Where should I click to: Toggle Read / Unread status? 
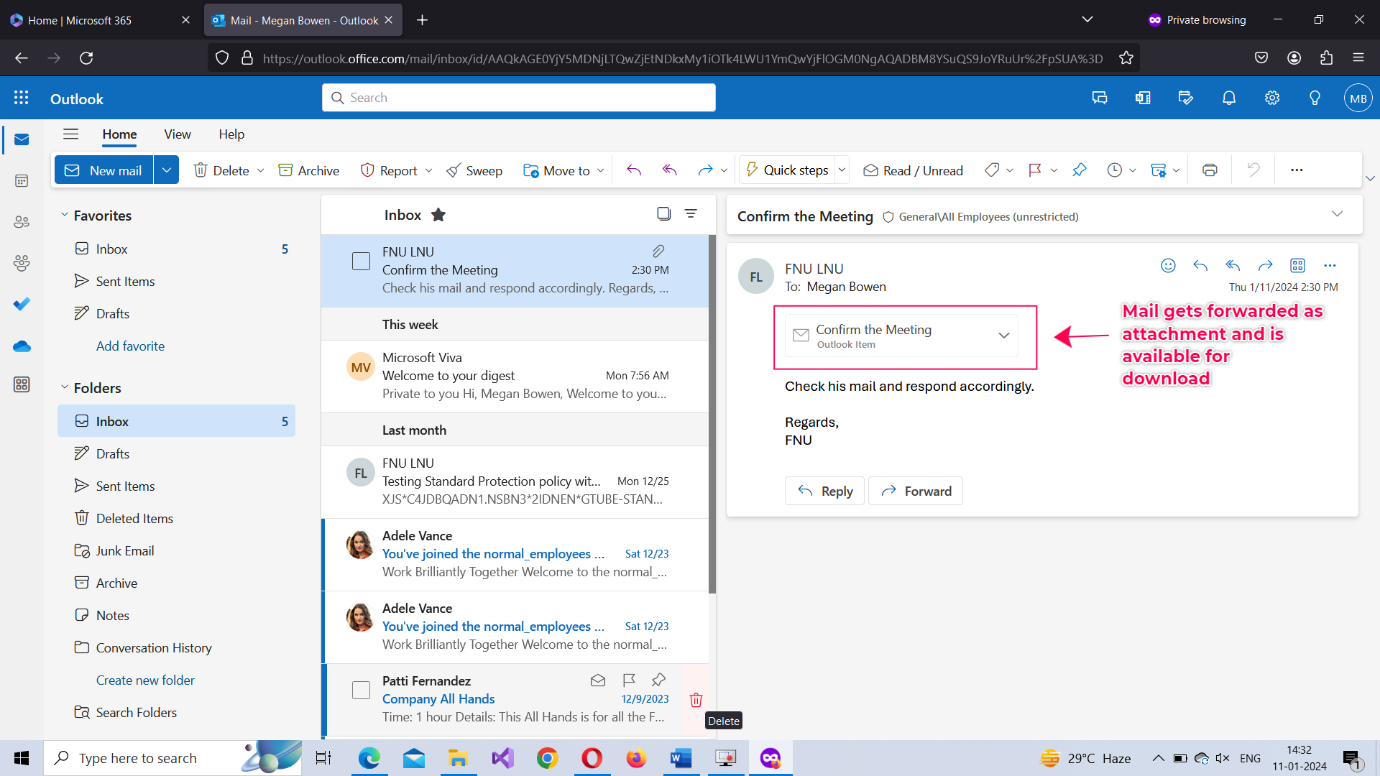913,170
